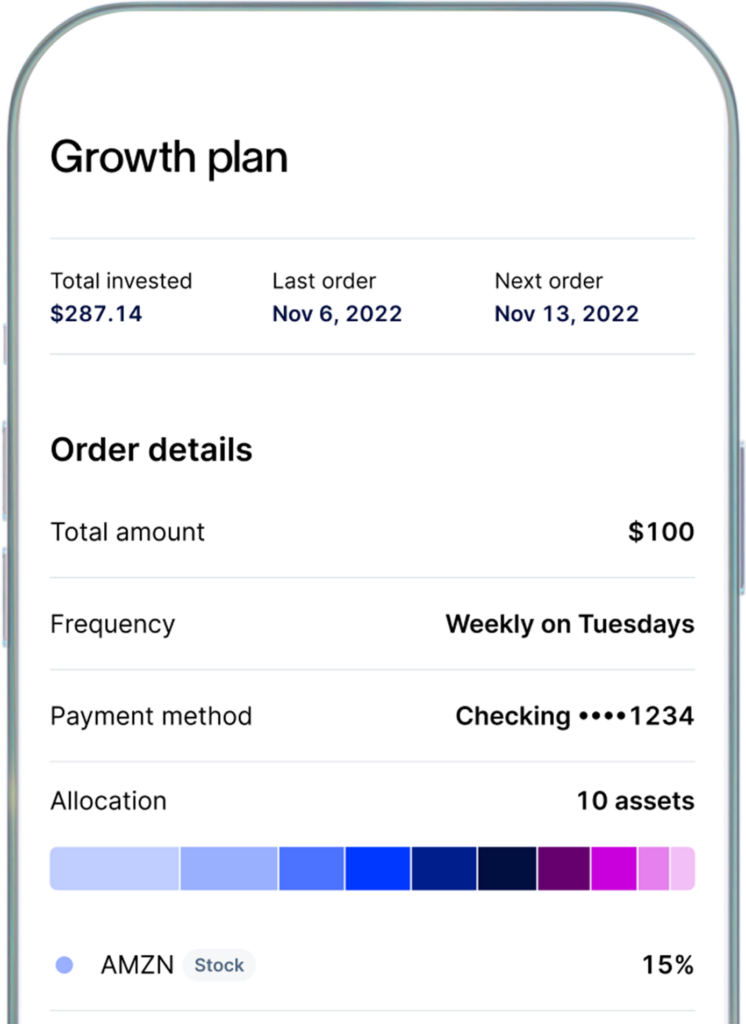
Task: Click the pale pink last allocation segment
Action: 683,868
